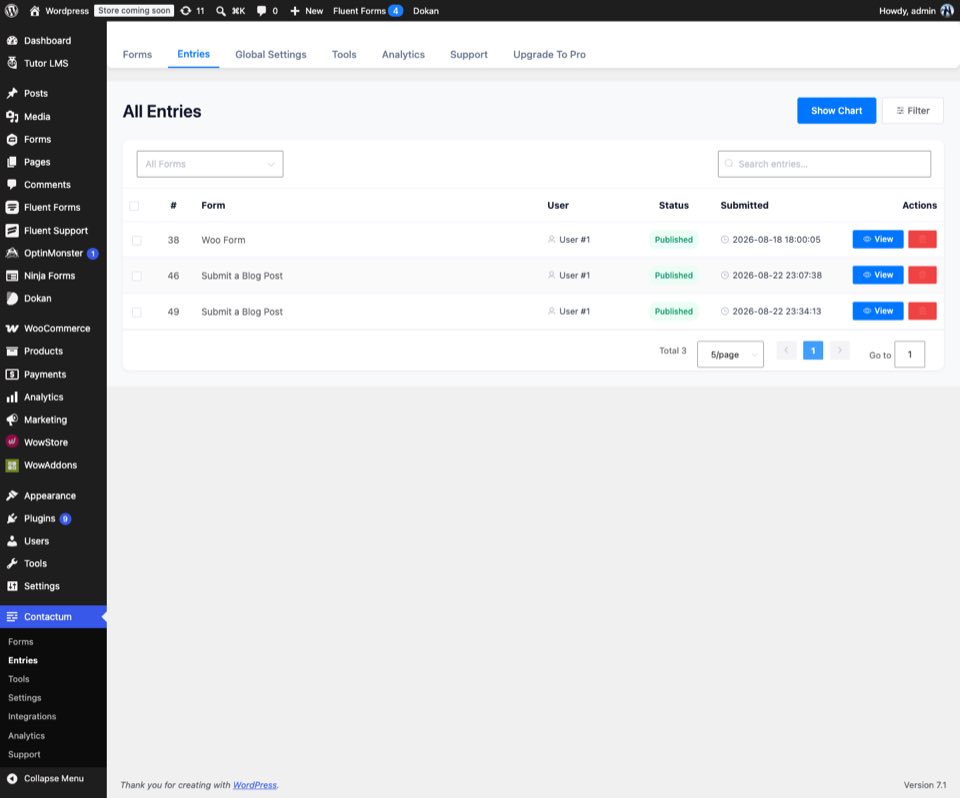This screenshot has height=798, width=960.
Task: Click the Posts pin icon in sidebar
Action: 12,93
